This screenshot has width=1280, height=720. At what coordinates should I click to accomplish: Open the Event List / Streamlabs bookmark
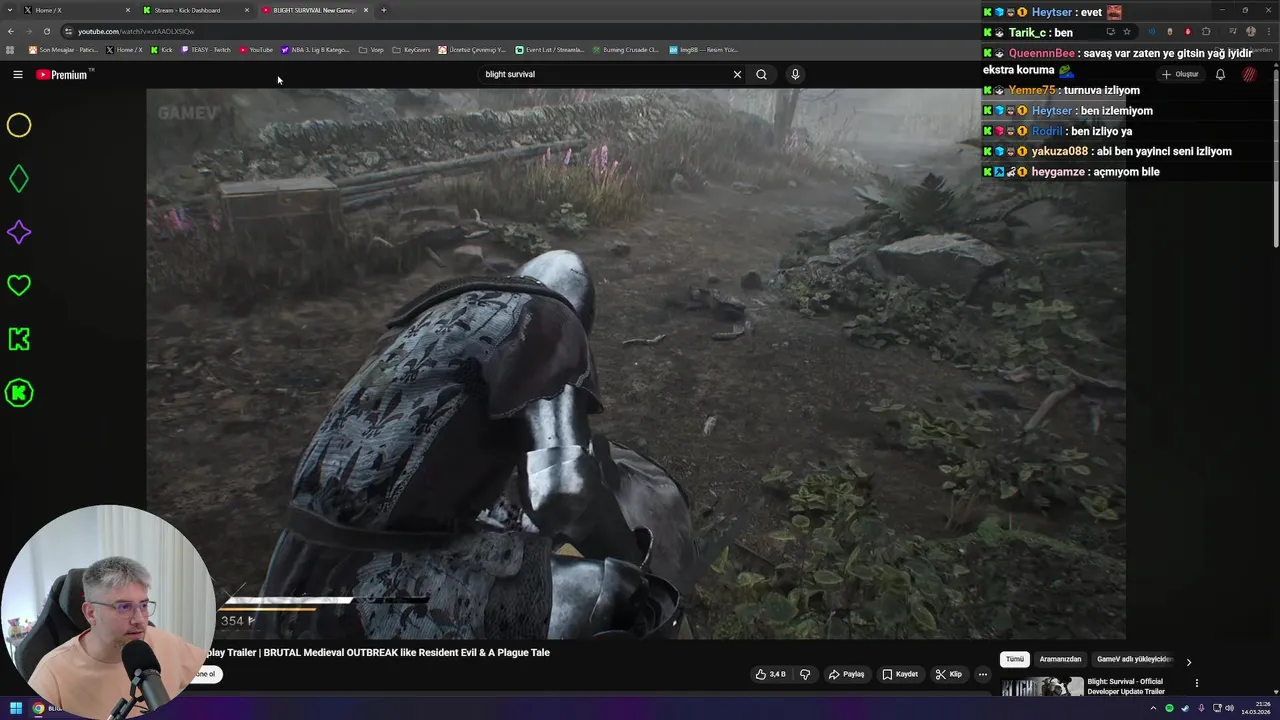(550, 49)
